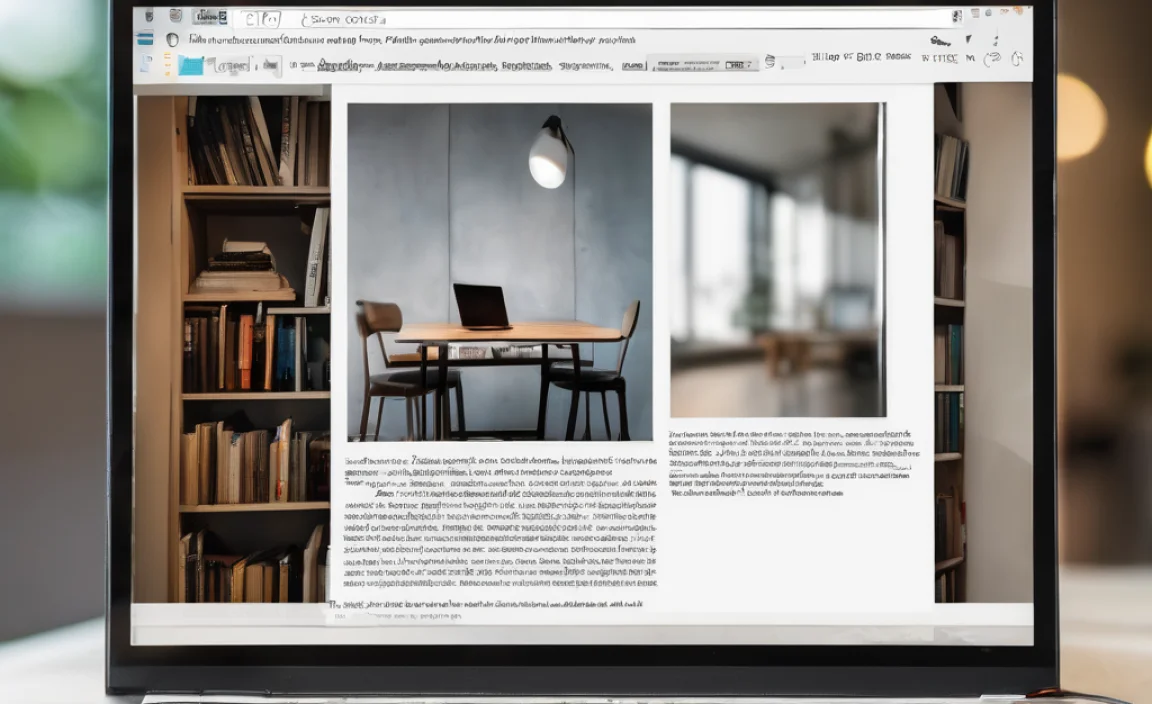Select the blue folder icon in the toolbar

(190, 66)
